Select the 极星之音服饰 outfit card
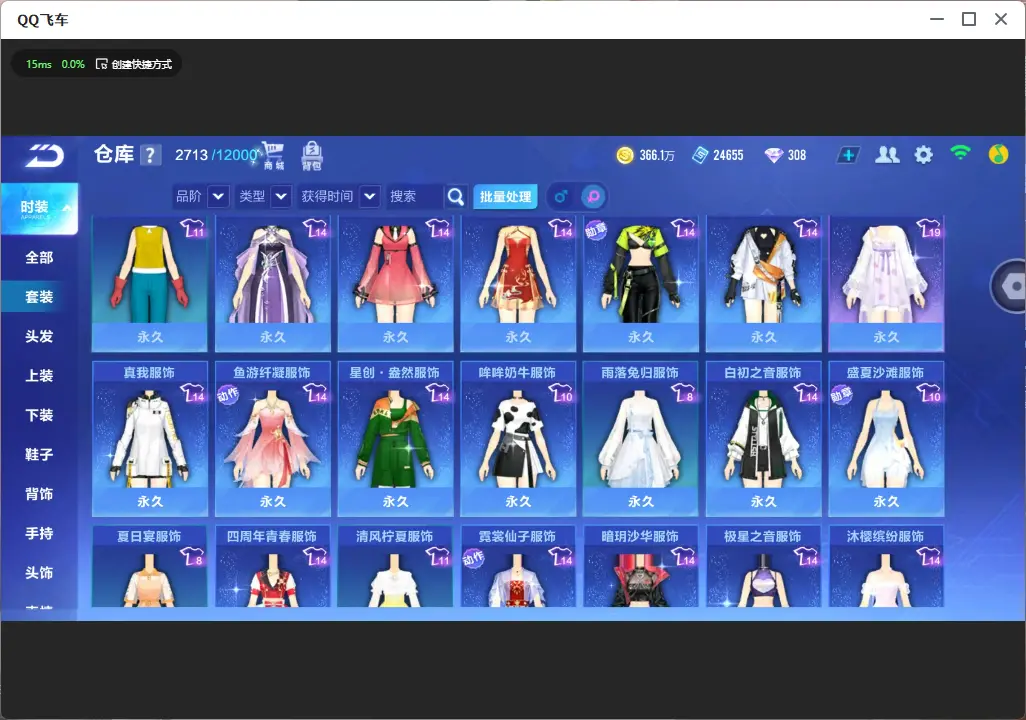 click(x=763, y=566)
